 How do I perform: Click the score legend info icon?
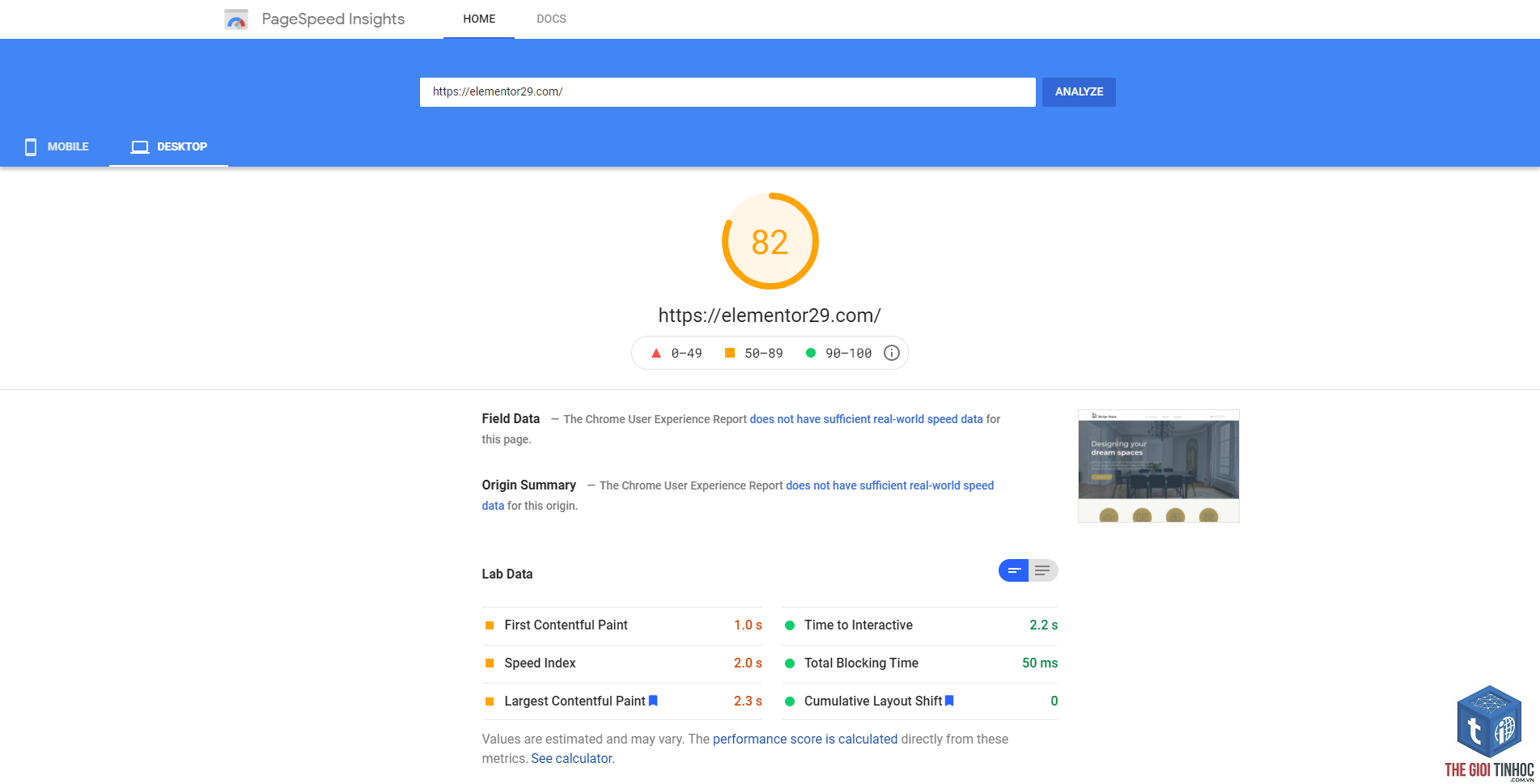(891, 353)
